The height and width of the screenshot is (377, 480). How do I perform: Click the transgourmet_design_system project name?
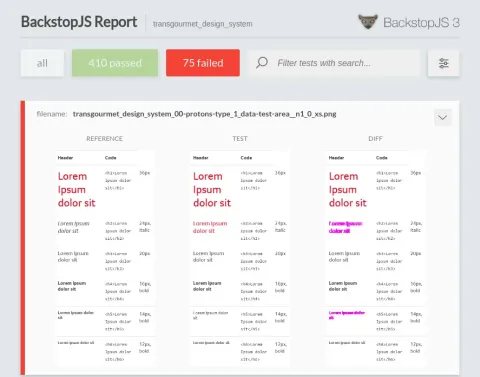(203, 24)
